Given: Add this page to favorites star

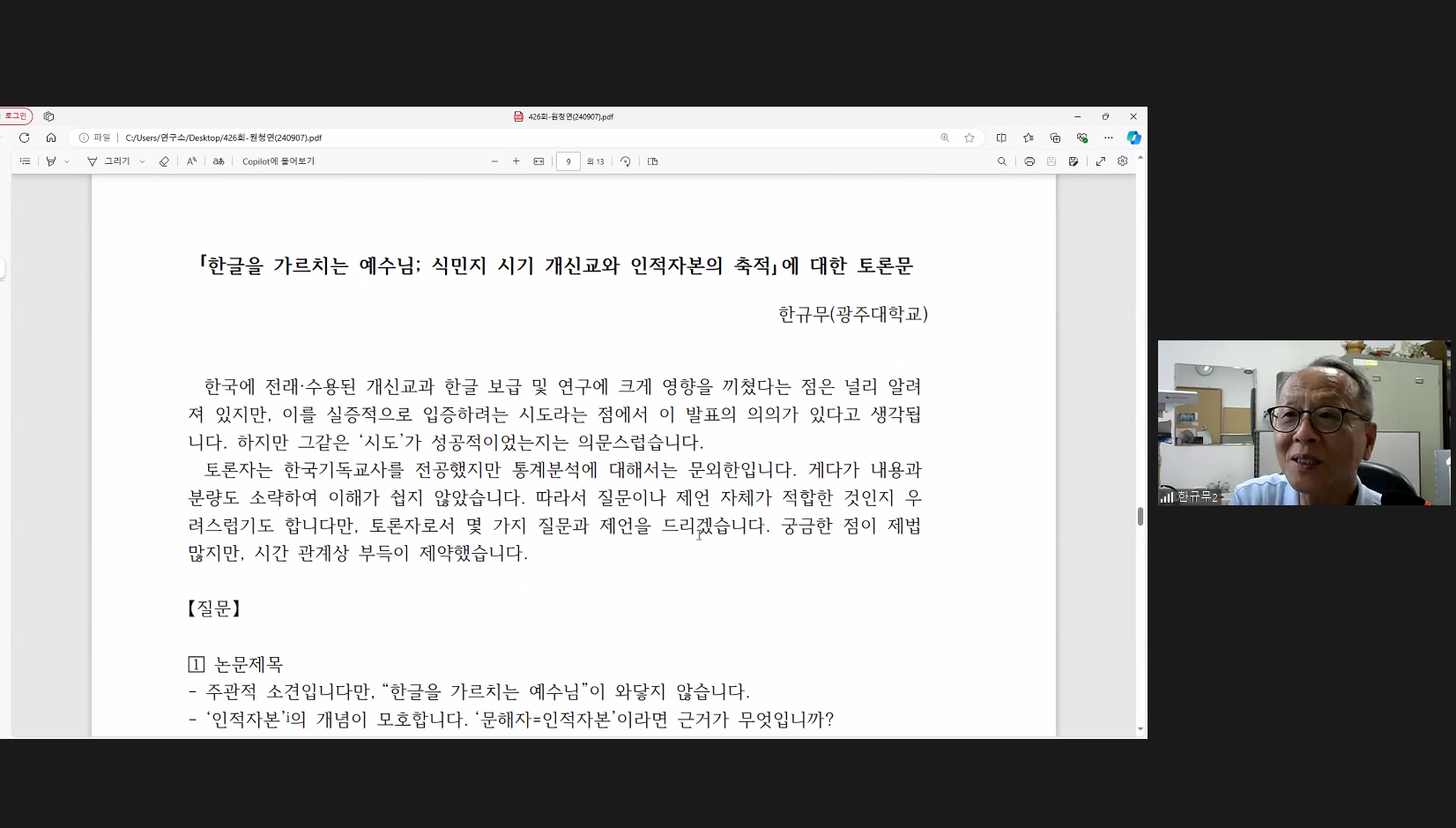Looking at the screenshot, I should [x=969, y=138].
